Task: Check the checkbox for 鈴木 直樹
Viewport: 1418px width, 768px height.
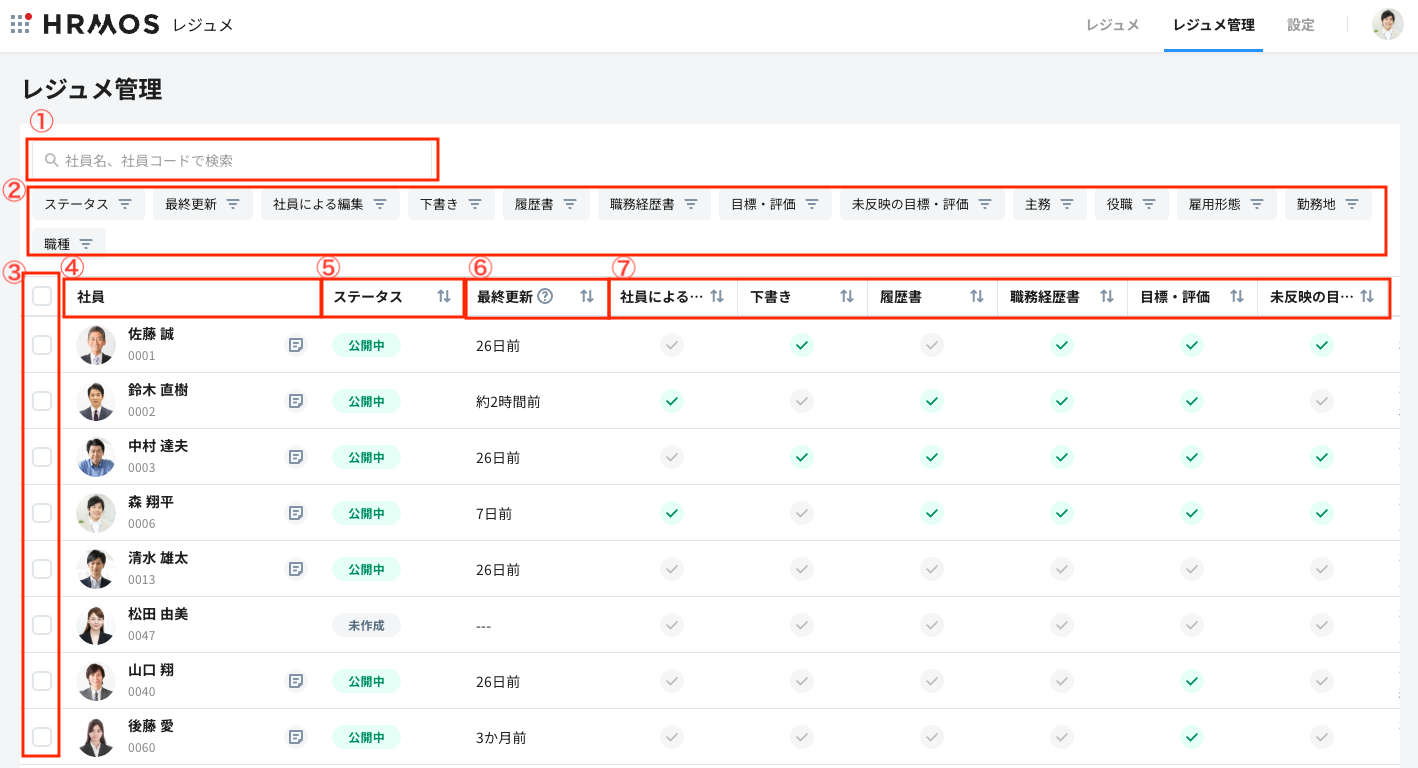Action: coord(42,401)
